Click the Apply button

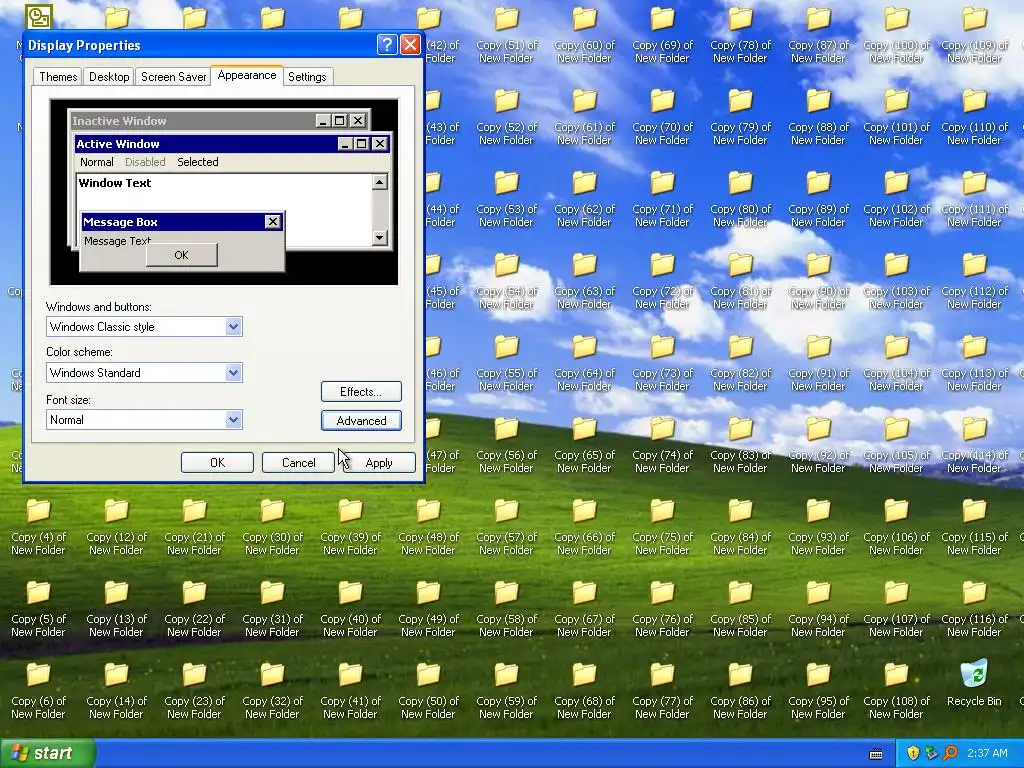pos(379,462)
